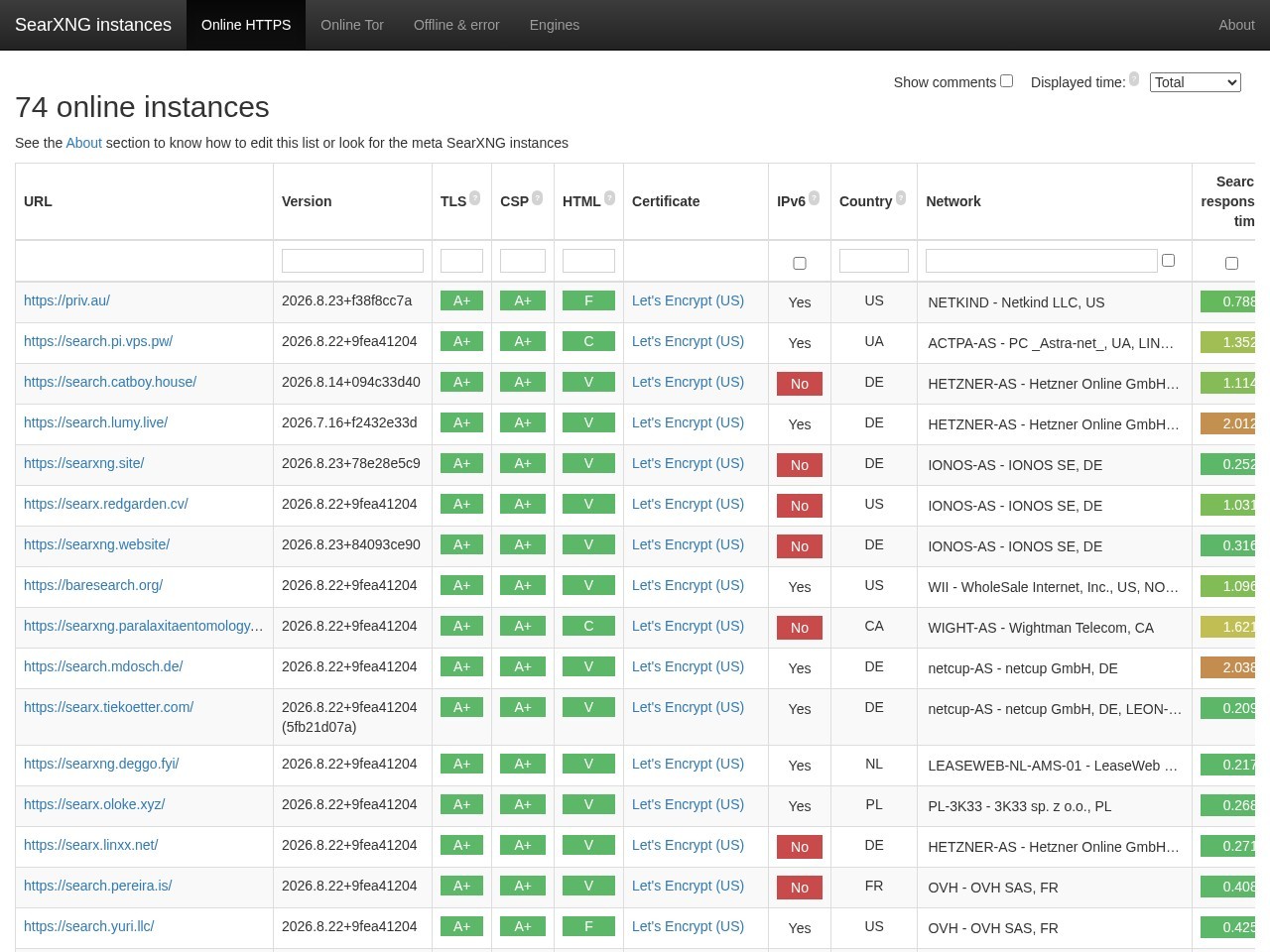Switch to the Online HTTPS tab

(x=246, y=25)
